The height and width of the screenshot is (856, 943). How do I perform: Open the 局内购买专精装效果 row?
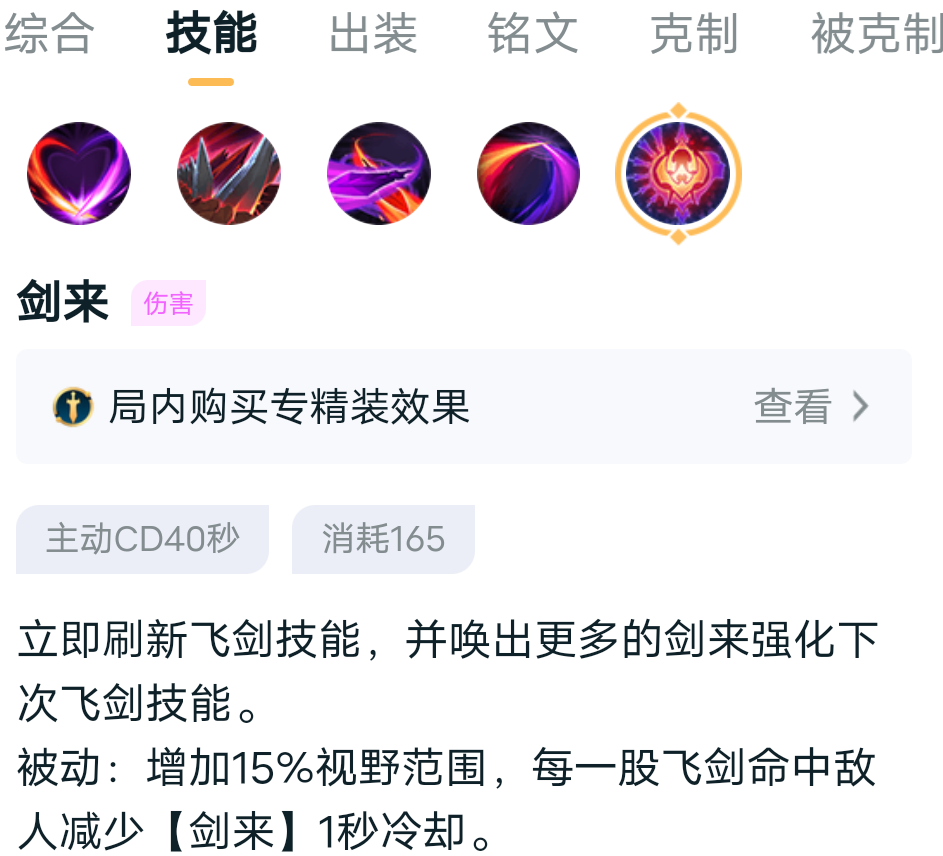tap(464, 407)
